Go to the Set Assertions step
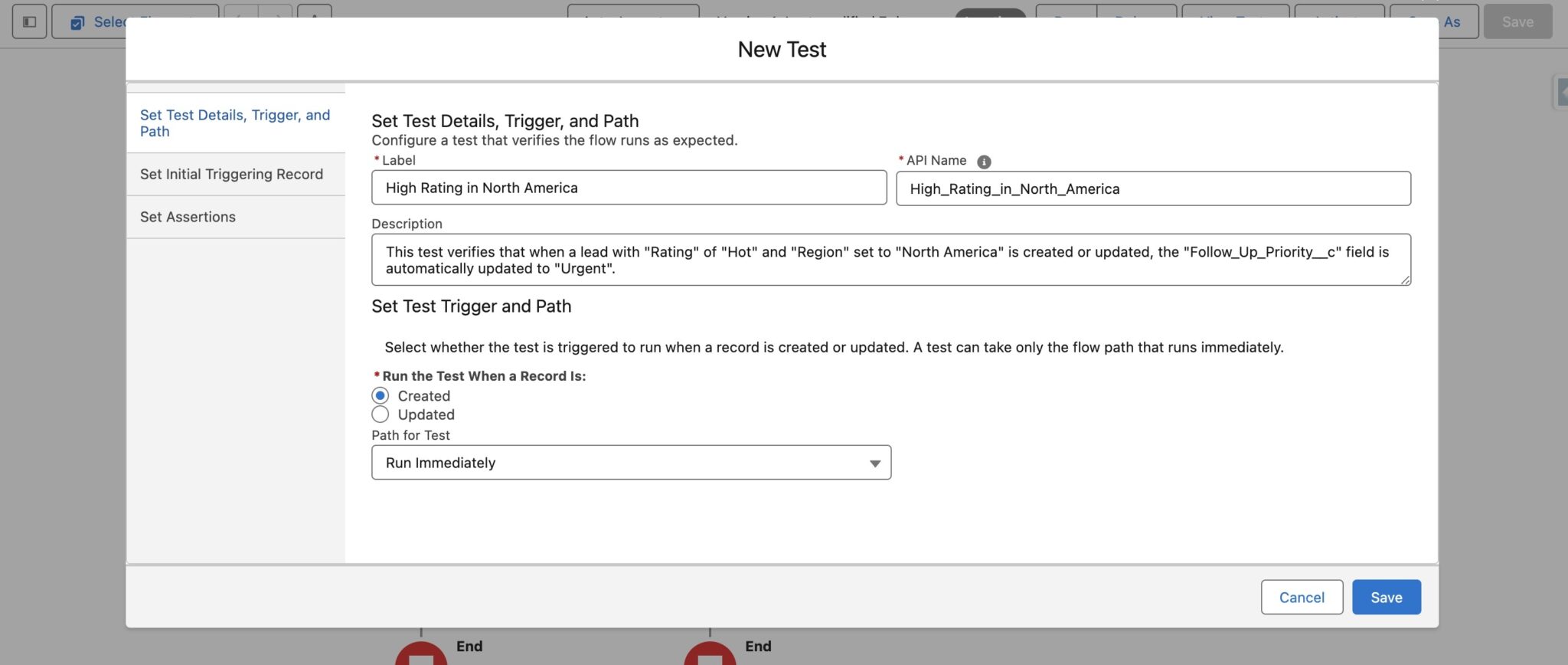The image size is (1568, 665). coord(188,217)
